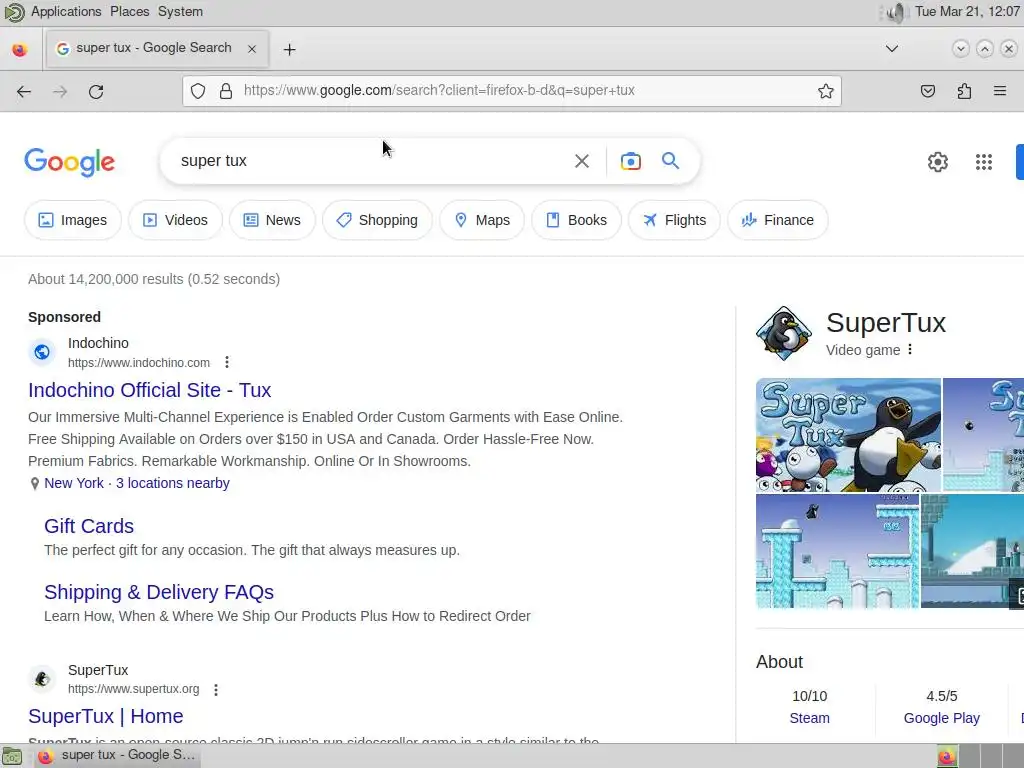
Task: Click the Firefox icon in the tab bar
Action: pyautogui.click(x=20, y=50)
